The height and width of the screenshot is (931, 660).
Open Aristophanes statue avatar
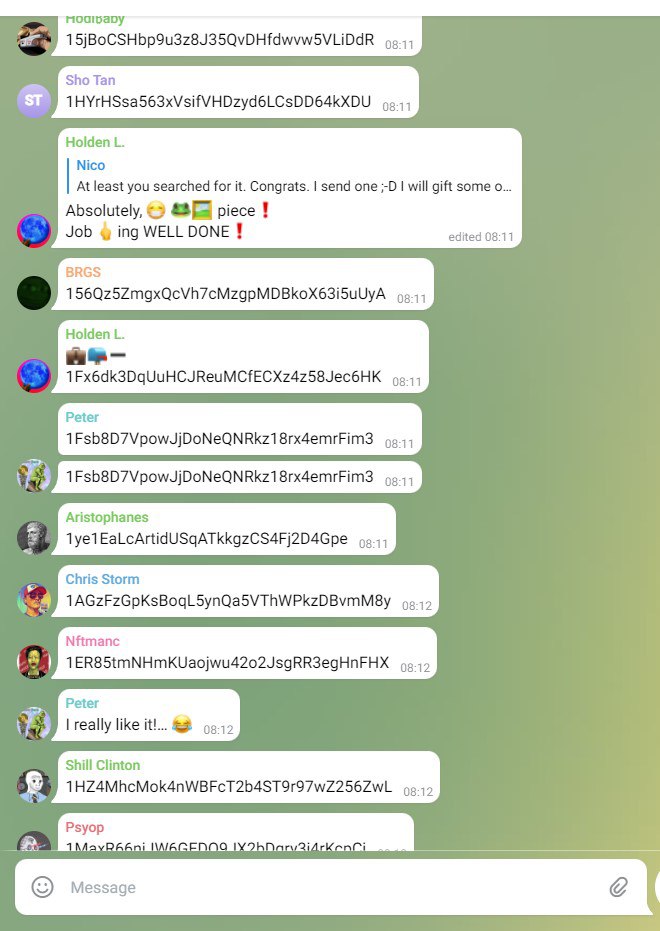[34, 538]
